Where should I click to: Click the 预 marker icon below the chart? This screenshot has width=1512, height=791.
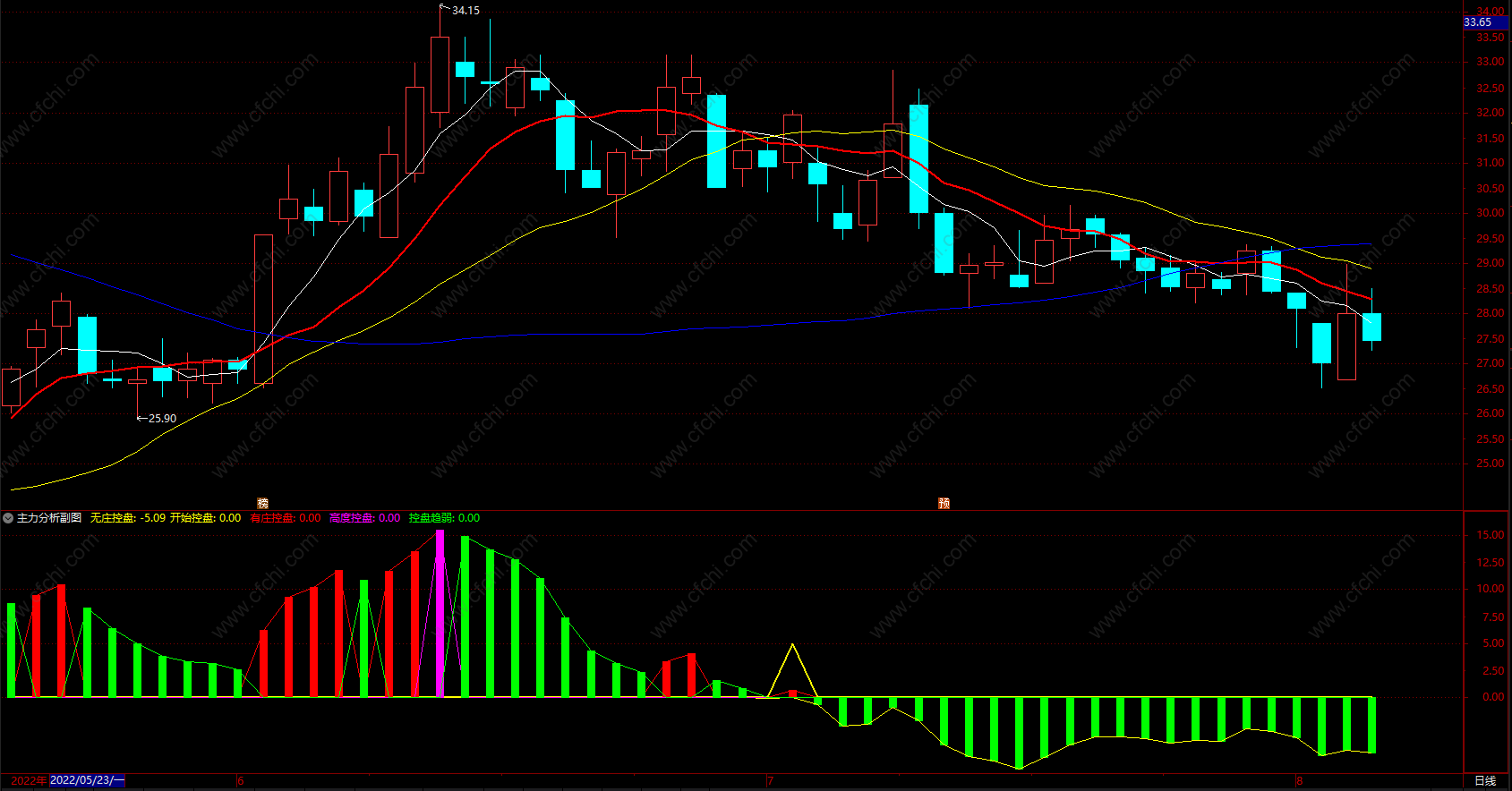pyautogui.click(x=944, y=504)
